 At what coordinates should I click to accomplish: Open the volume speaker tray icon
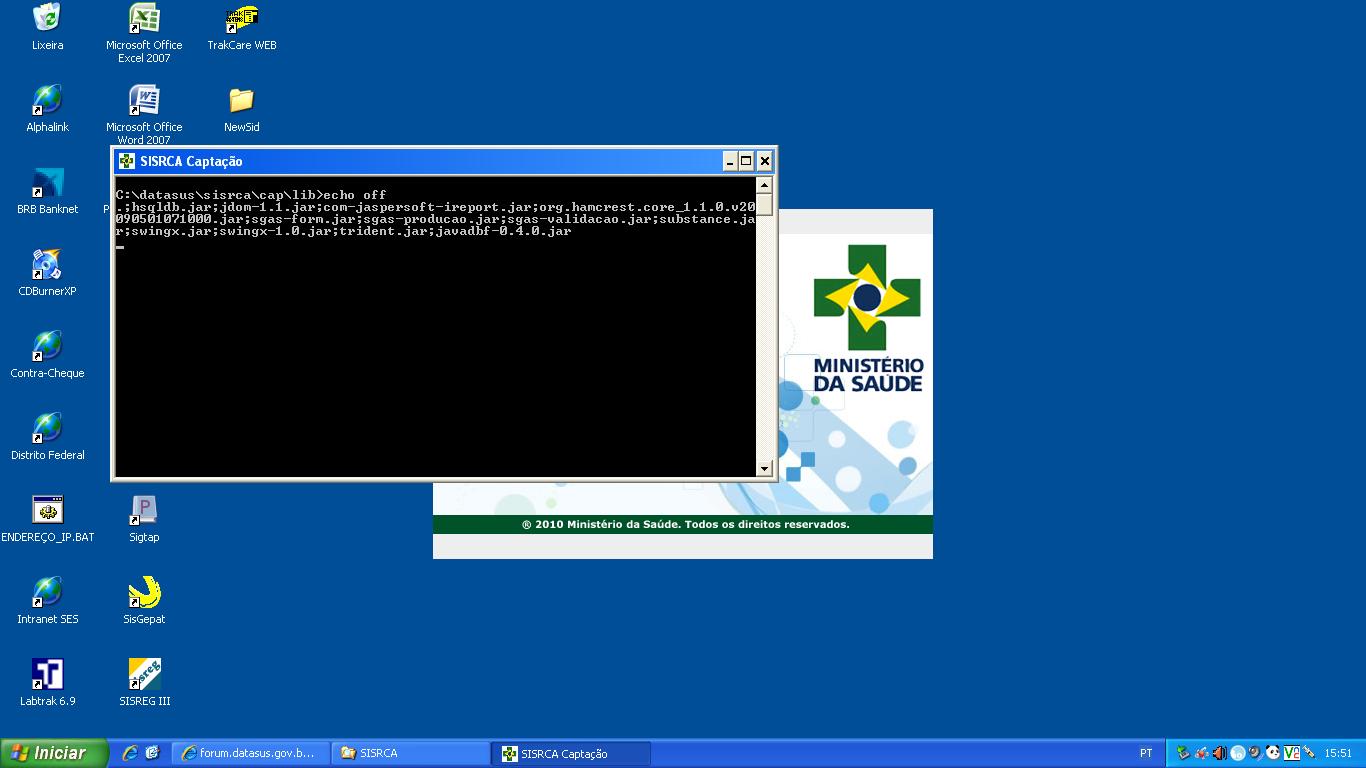(1219, 753)
